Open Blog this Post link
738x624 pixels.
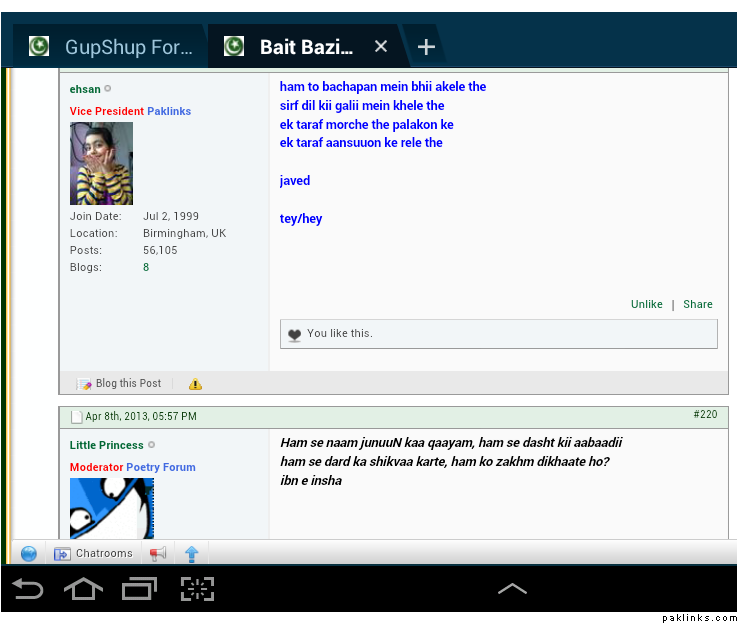127,384
